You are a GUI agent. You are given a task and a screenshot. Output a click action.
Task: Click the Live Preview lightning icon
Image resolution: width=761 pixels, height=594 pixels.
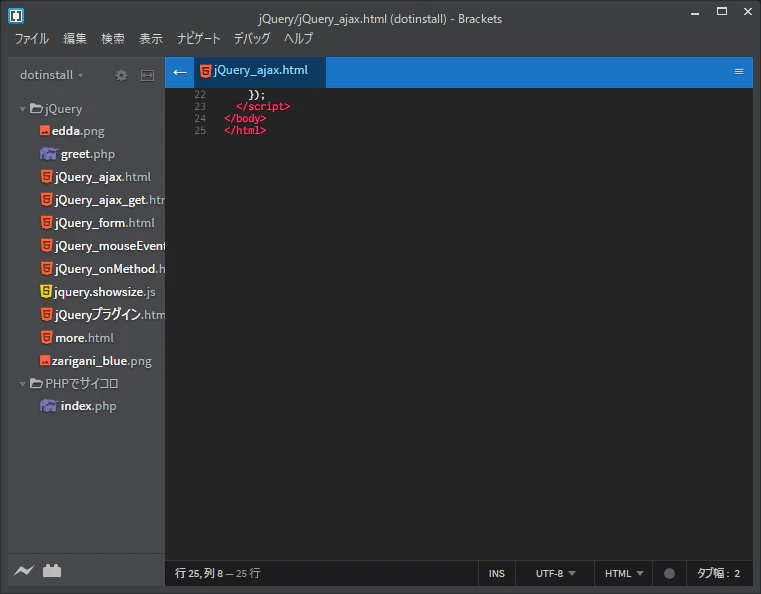coord(24,571)
